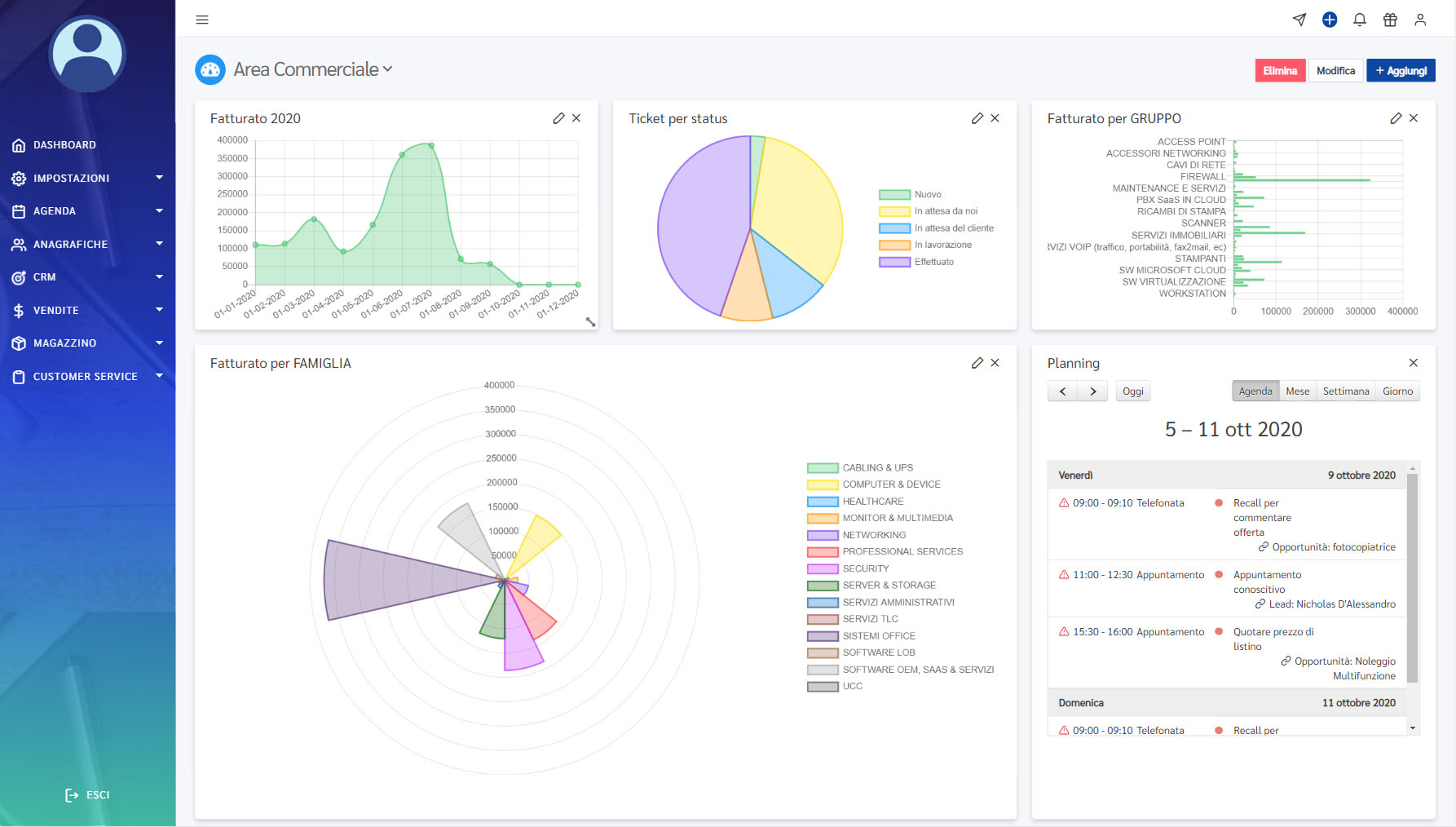Switch Planning to Settimana view
Screen dimensions: 1456x827
click(x=1345, y=391)
